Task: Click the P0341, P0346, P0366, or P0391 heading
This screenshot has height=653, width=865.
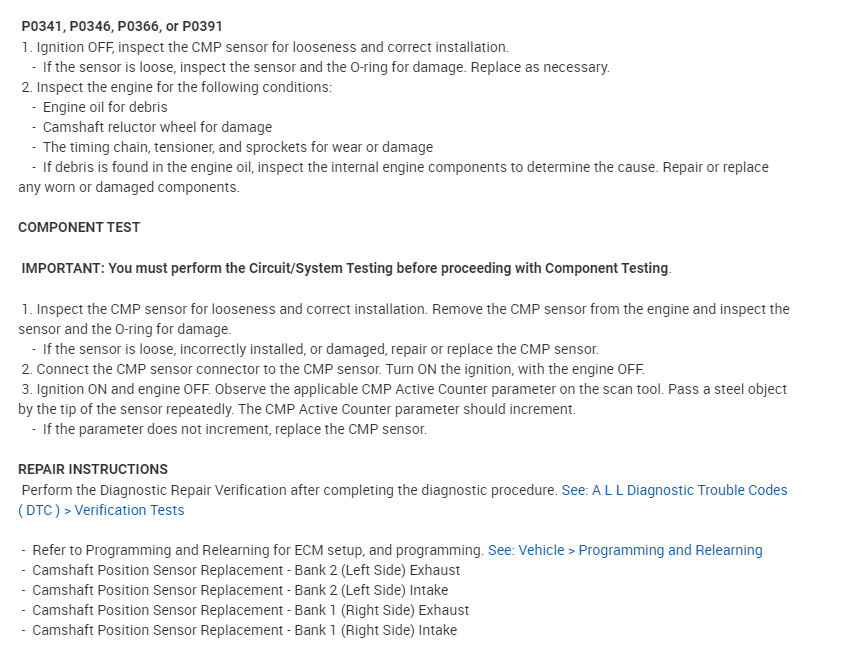Action: coord(122,26)
